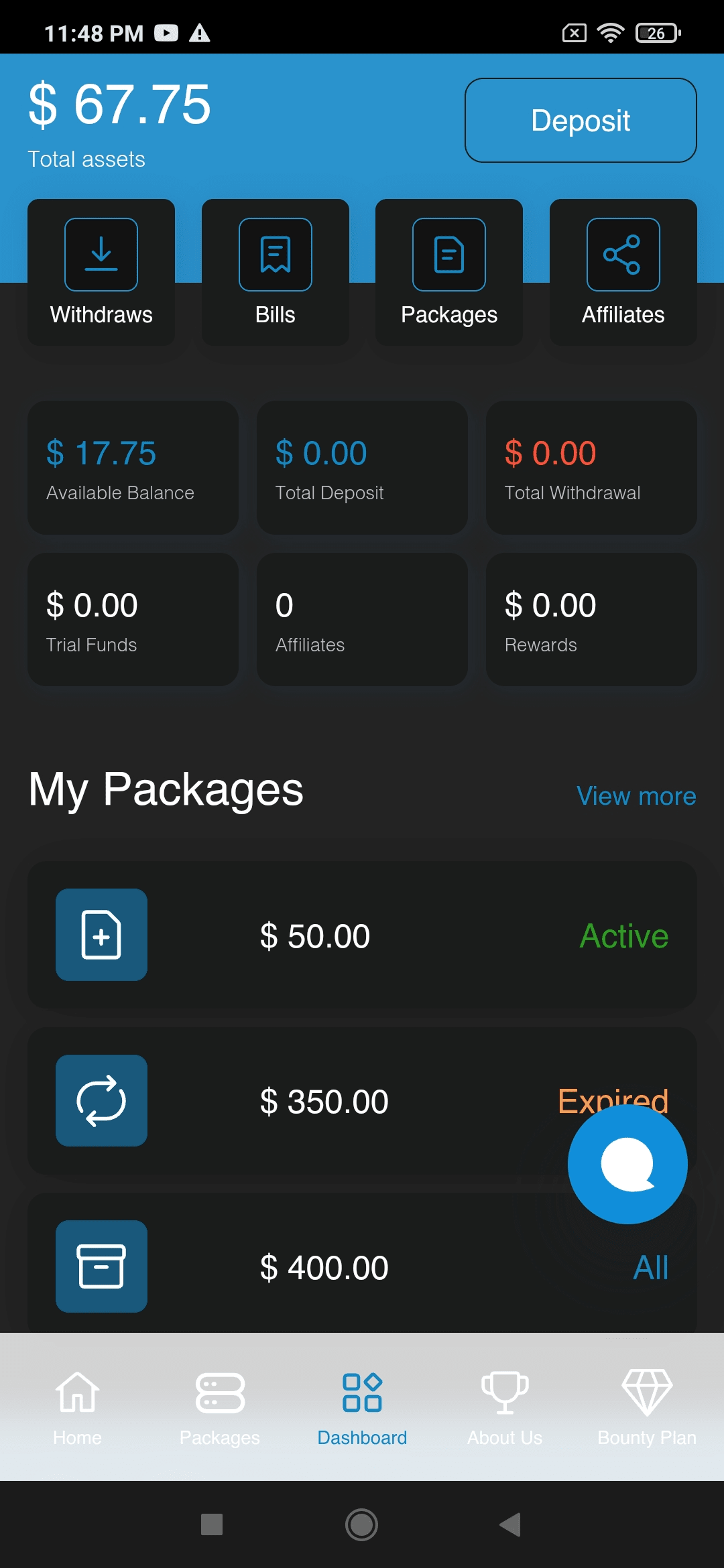Tap the $350.00 package renew icon

101,1101
